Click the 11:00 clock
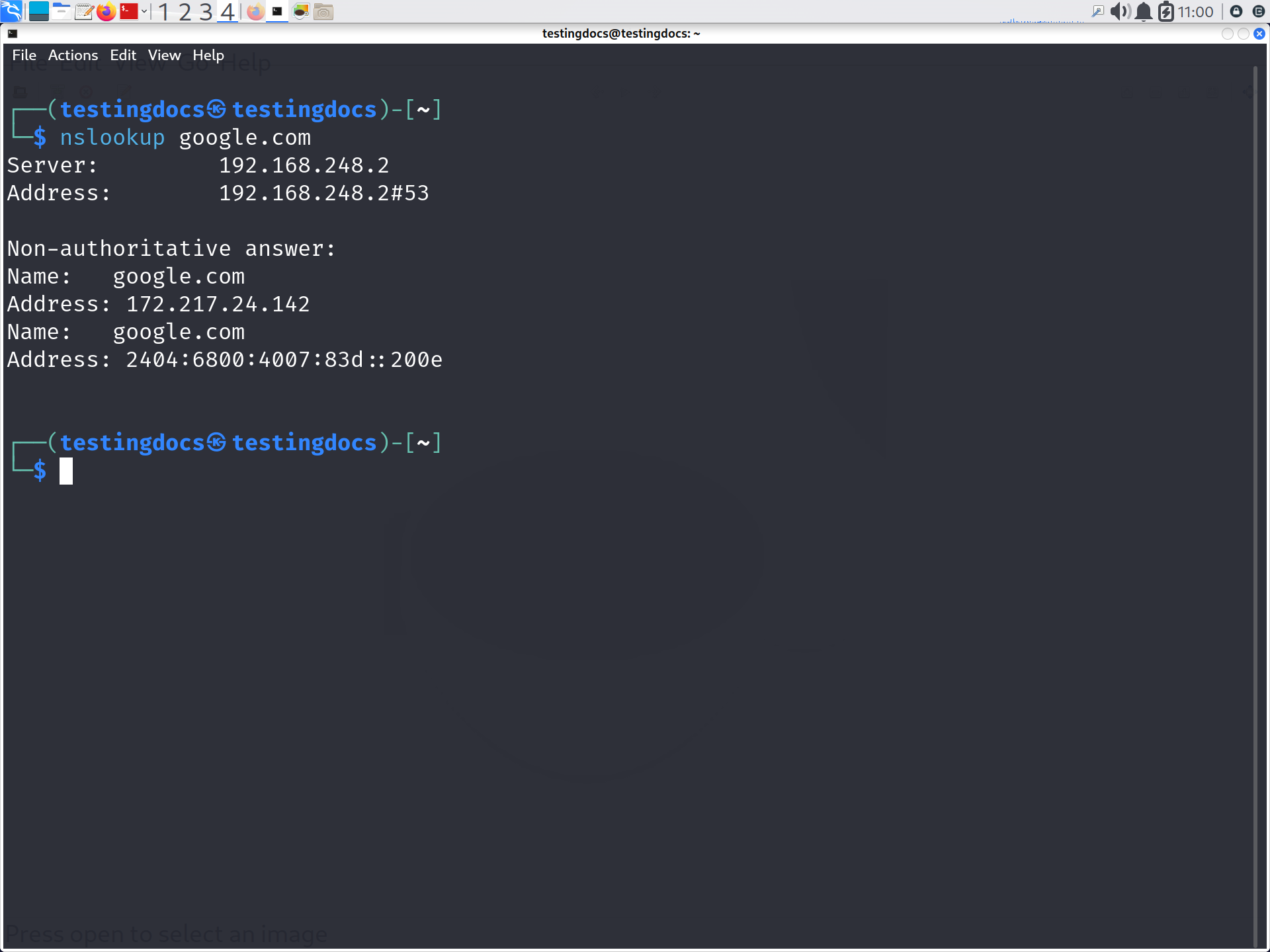This screenshot has height=952, width=1270. click(1196, 11)
